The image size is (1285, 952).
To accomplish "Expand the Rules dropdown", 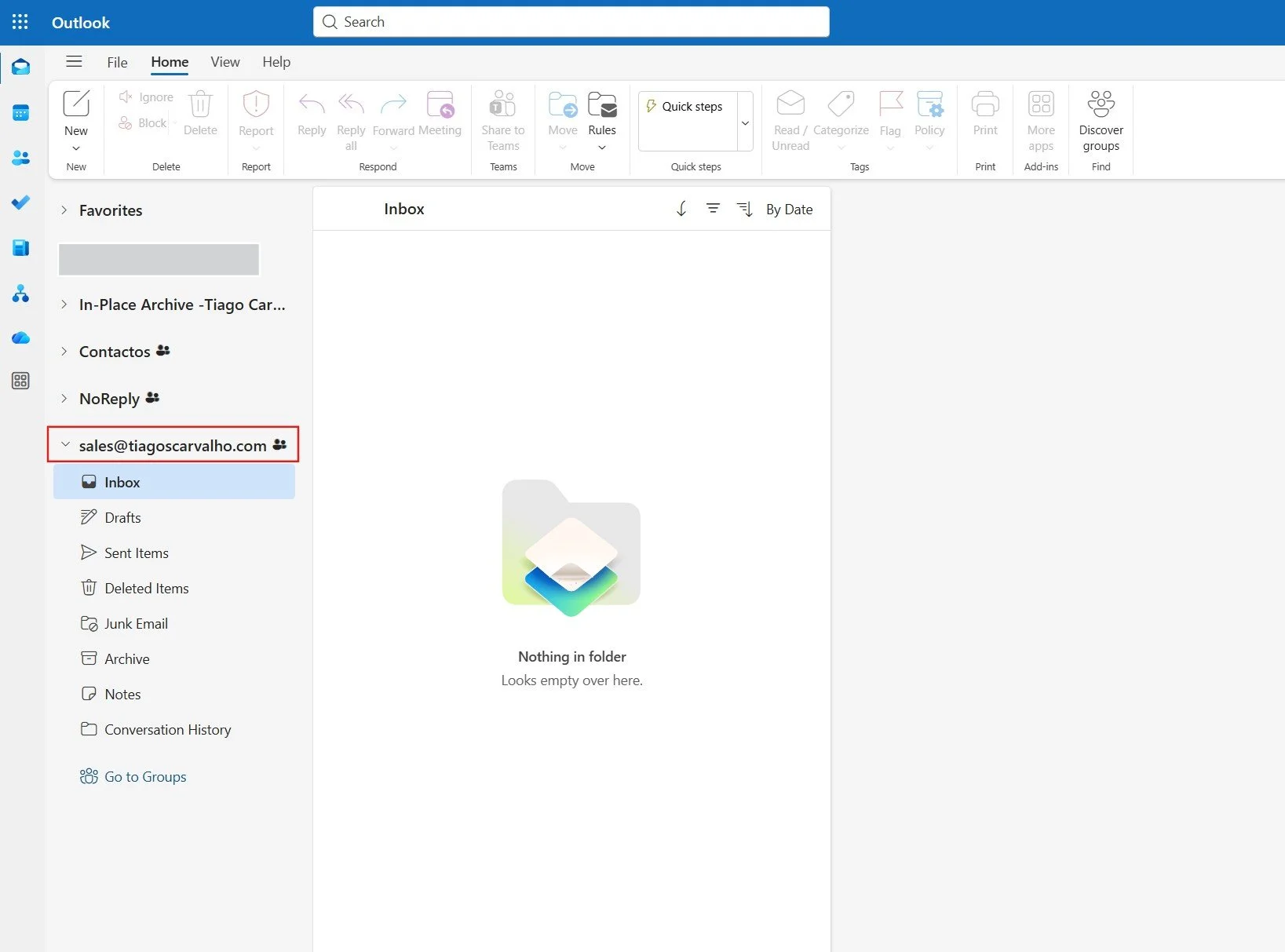I will [x=602, y=148].
